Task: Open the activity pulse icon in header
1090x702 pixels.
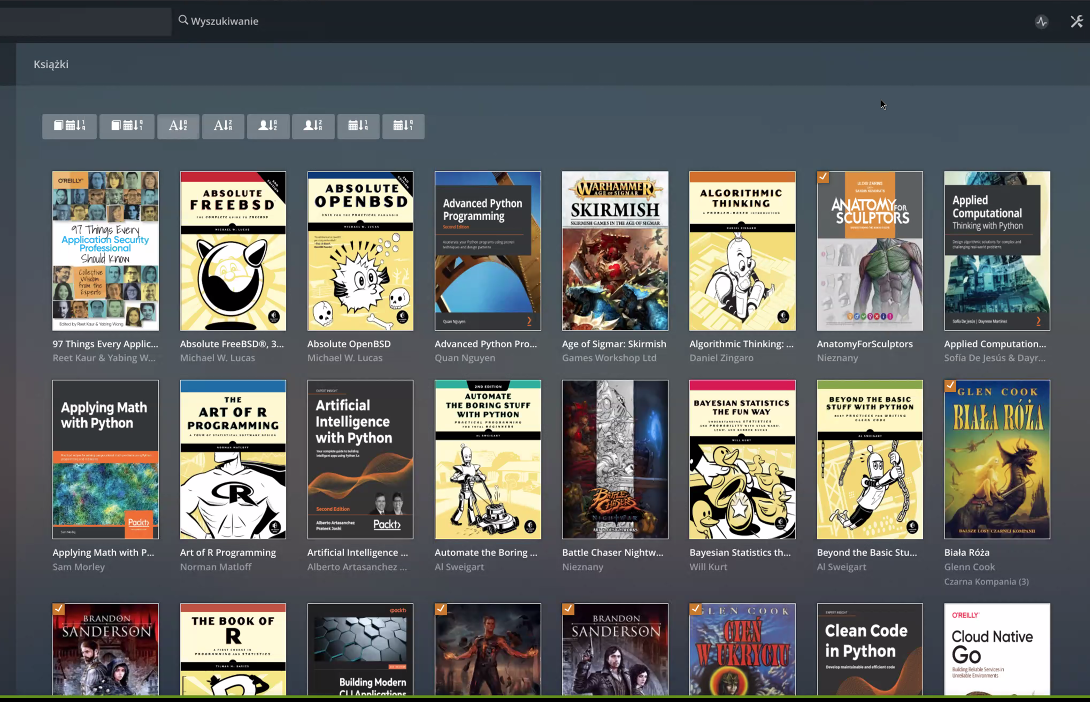Action: click(1041, 22)
